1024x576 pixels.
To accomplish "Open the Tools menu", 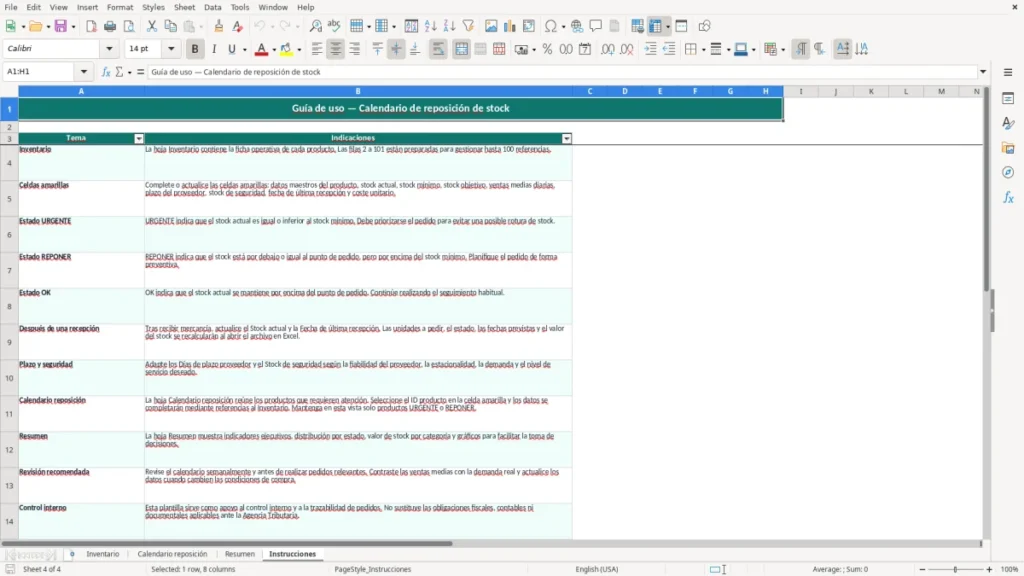I will pos(240,7).
